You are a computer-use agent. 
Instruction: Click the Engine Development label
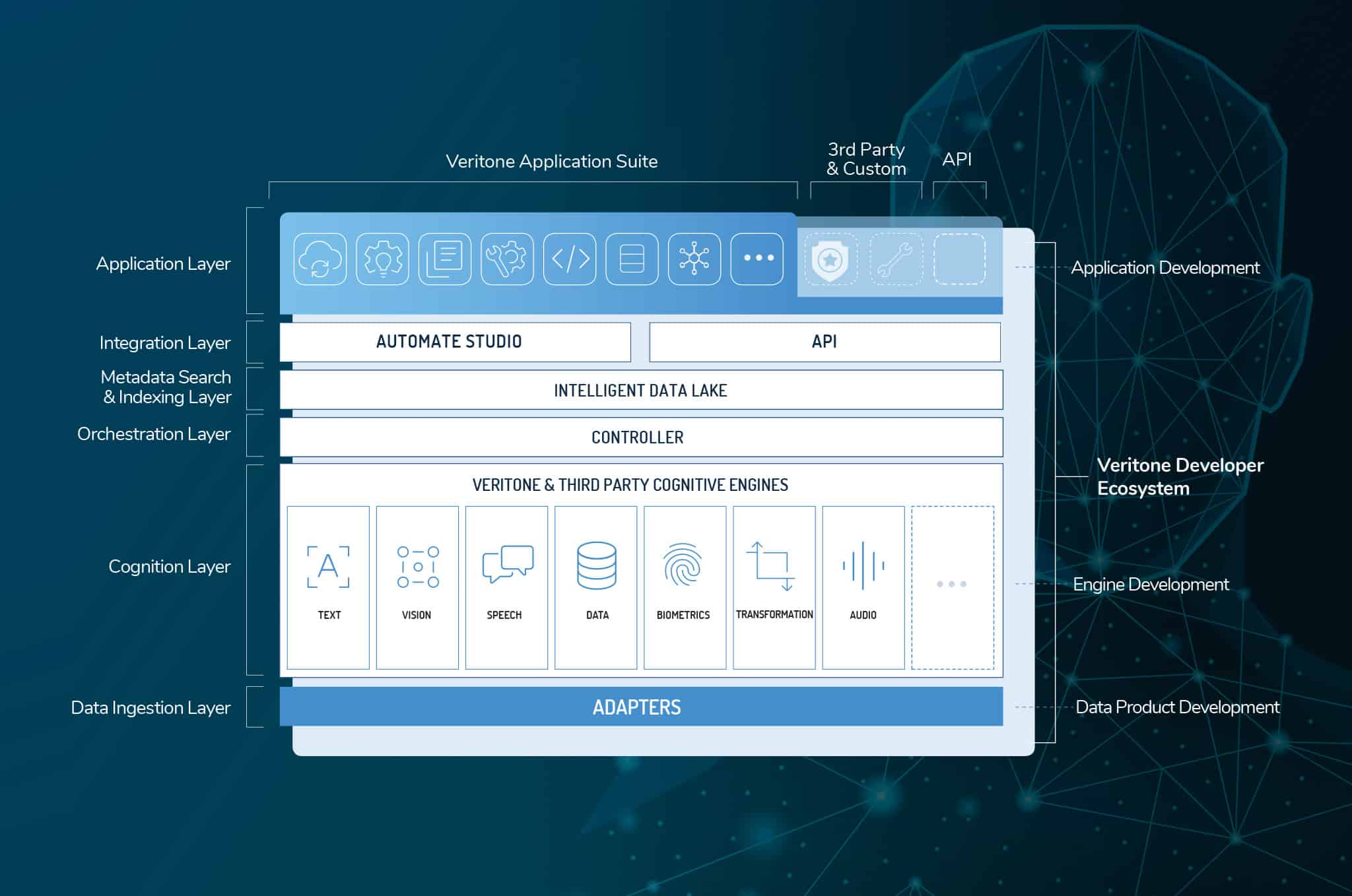pyautogui.click(x=1151, y=585)
